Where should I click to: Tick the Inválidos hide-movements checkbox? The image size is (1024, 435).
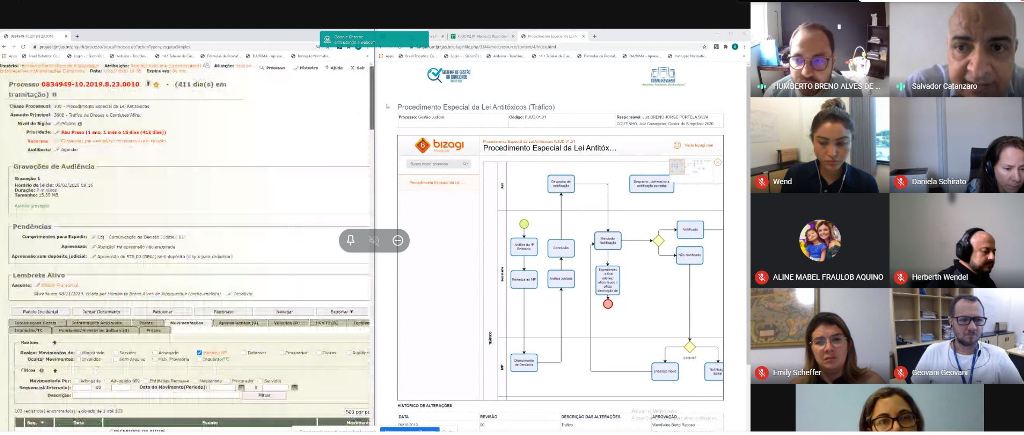(x=77, y=359)
